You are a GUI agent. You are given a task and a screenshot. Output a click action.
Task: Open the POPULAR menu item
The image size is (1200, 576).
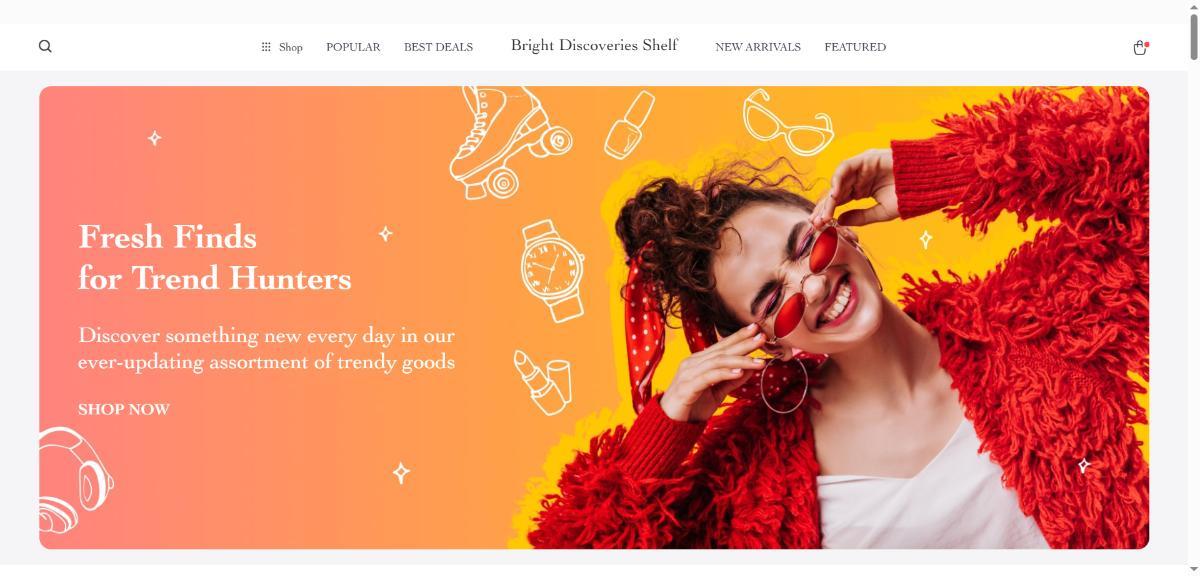click(x=353, y=47)
